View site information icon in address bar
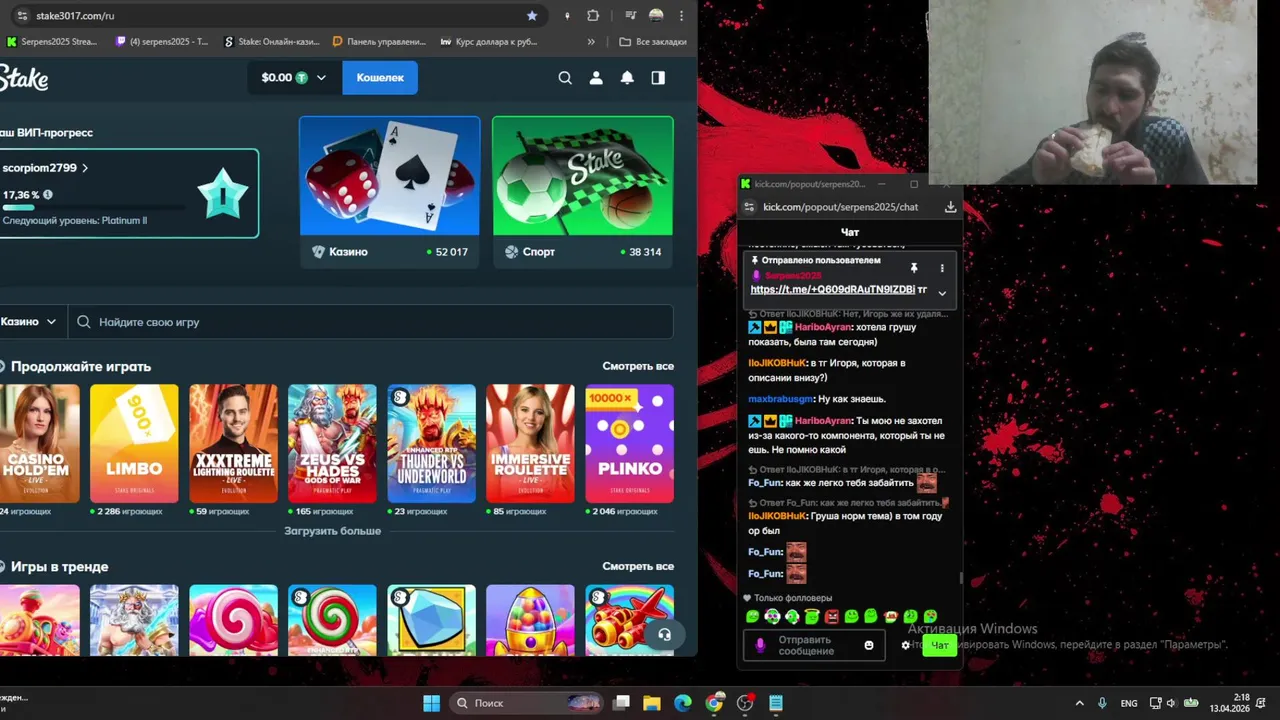Image resolution: width=1280 pixels, height=720 pixels. click(22, 16)
